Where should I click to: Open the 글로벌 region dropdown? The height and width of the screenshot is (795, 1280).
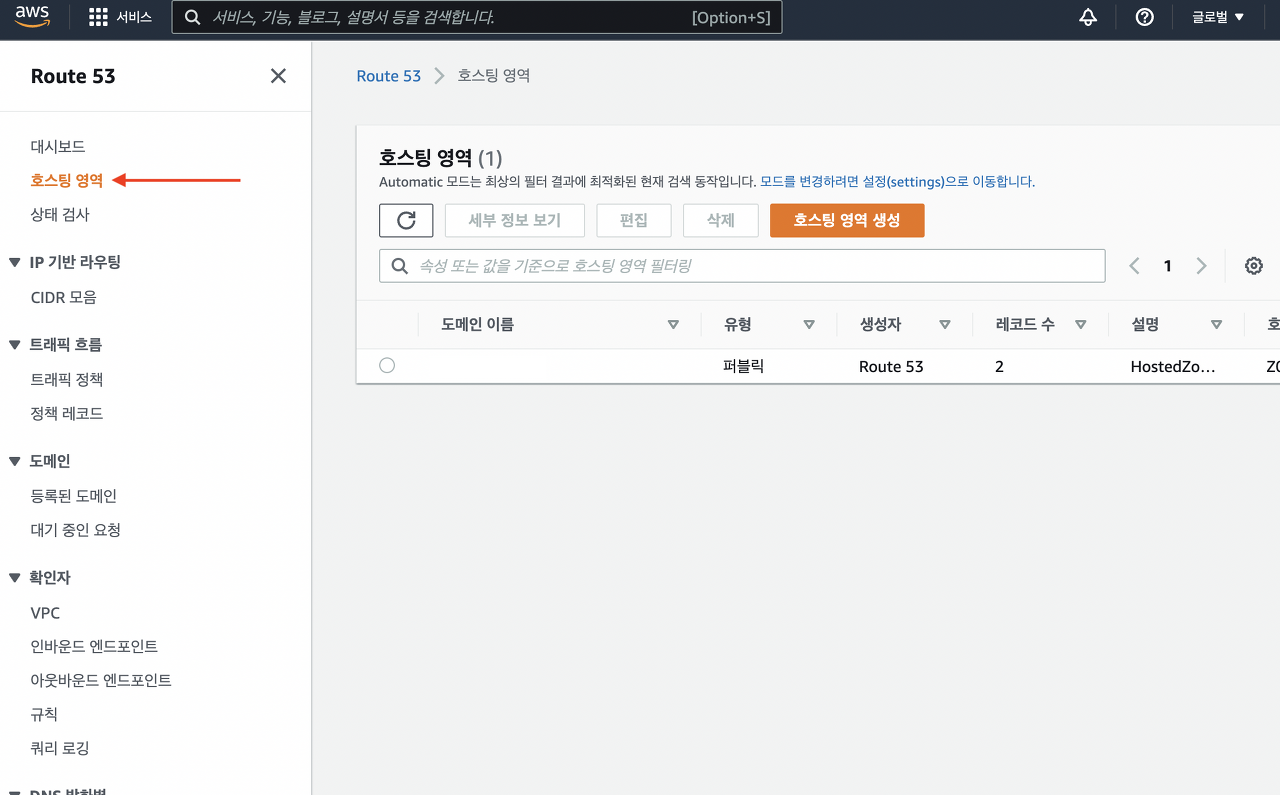(x=1218, y=17)
